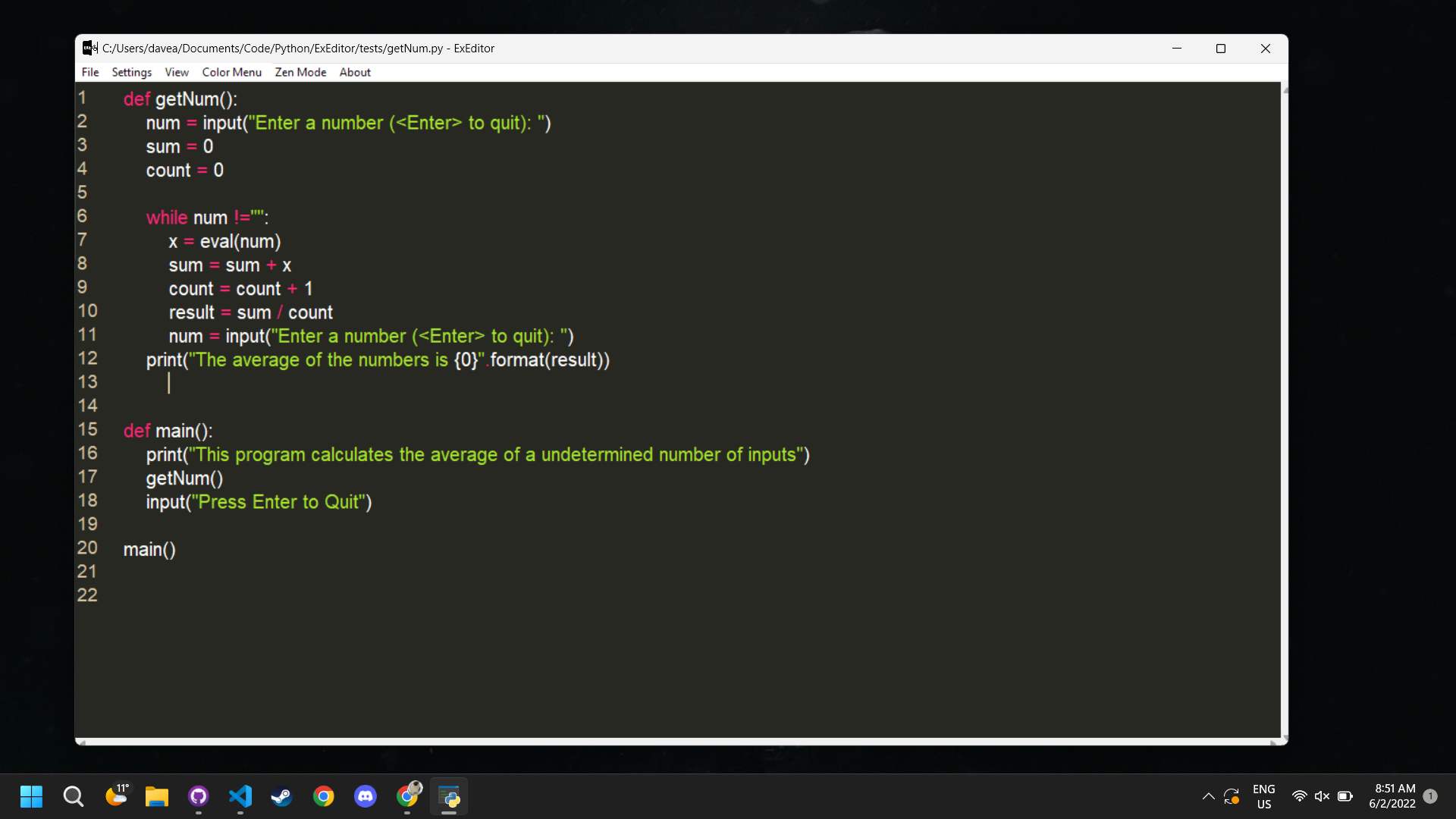The width and height of the screenshot is (1456, 819).
Task: Open the Color Menu
Action: click(x=231, y=72)
